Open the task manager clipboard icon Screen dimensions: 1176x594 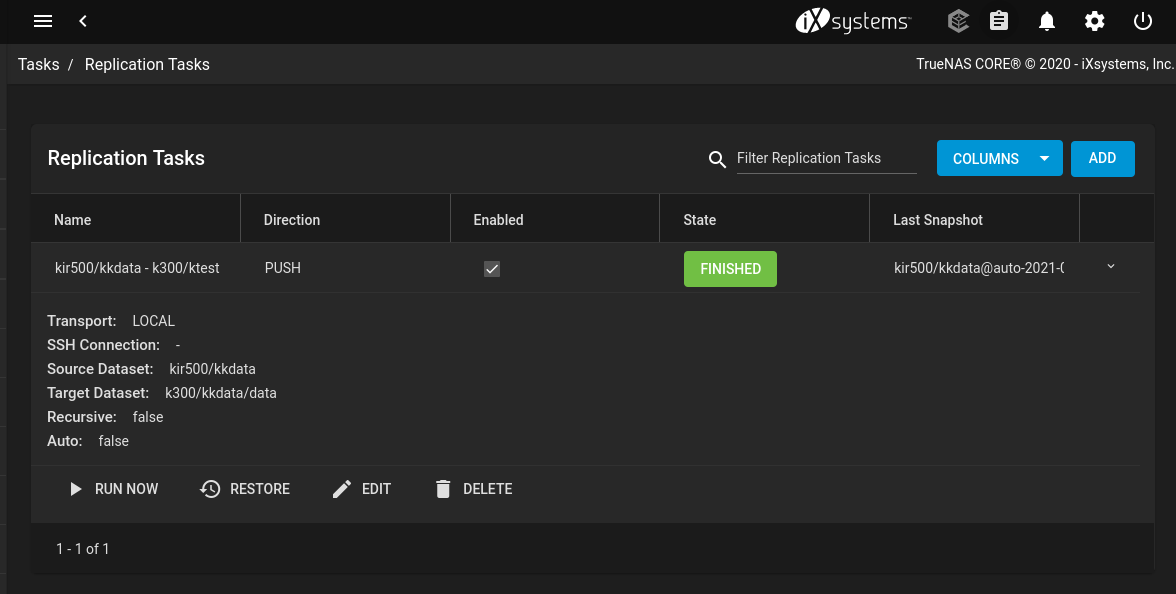click(x=999, y=21)
